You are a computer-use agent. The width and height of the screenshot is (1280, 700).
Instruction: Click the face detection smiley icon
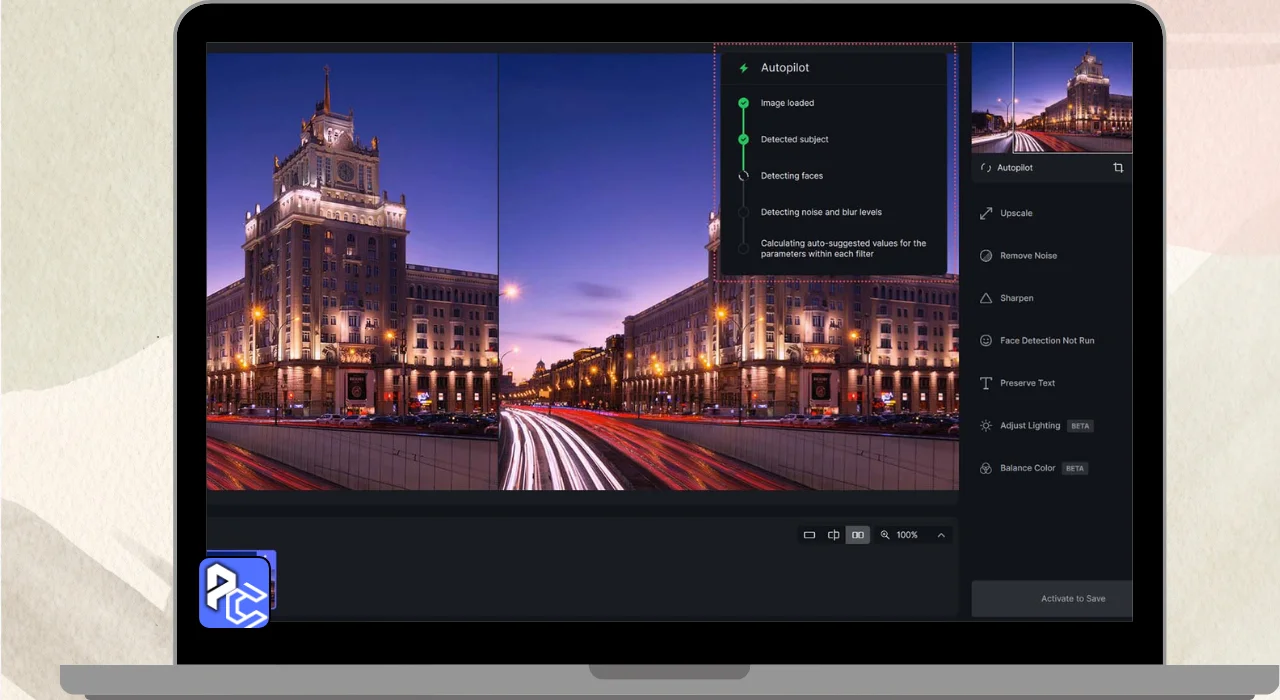click(x=986, y=341)
